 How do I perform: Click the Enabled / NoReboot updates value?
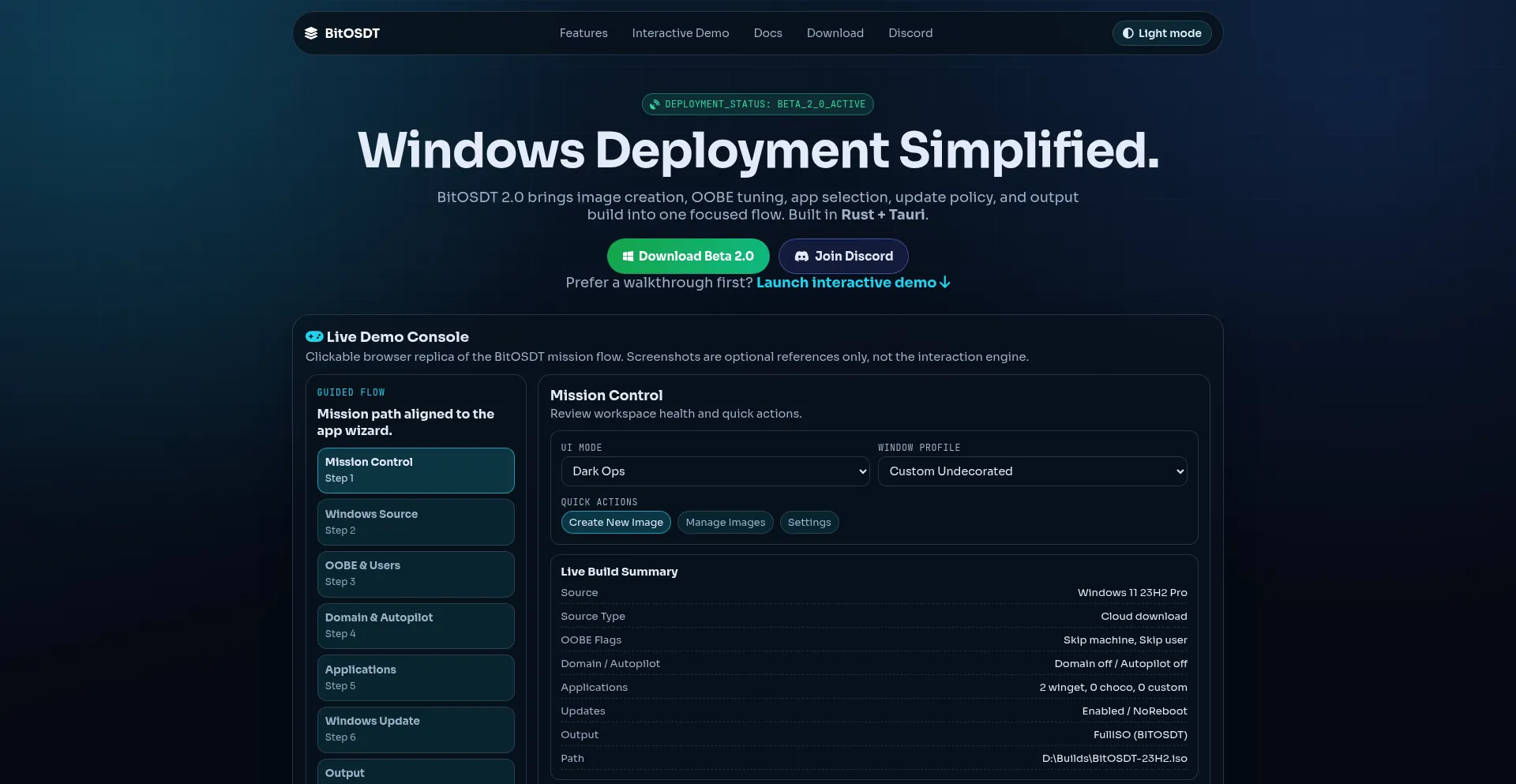click(1135, 711)
